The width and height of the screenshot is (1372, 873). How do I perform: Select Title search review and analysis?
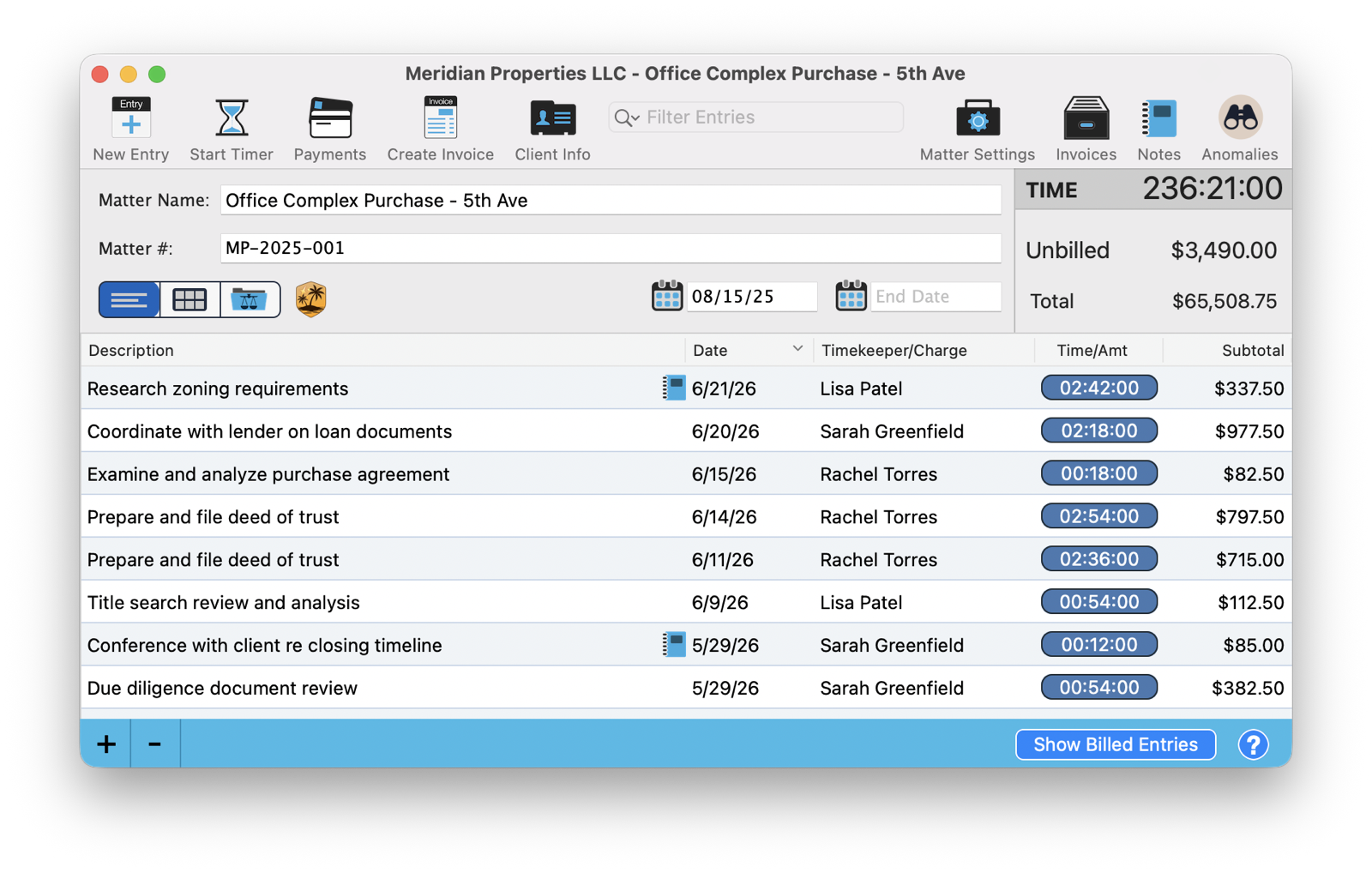(x=686, y=602)
